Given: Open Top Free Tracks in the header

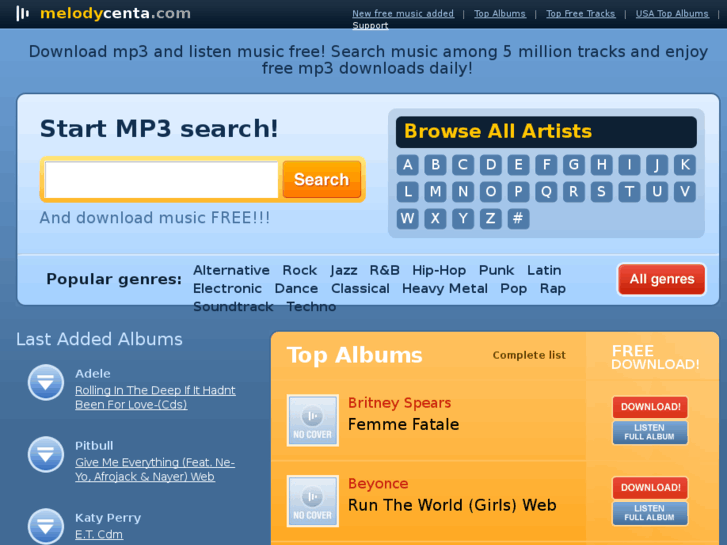Looking at the screenshot, I should (580, 14).
